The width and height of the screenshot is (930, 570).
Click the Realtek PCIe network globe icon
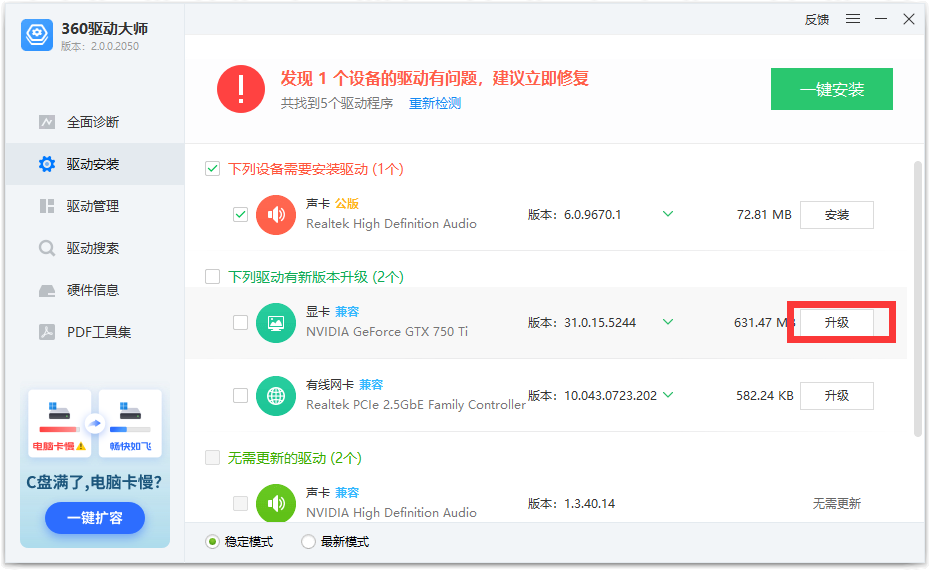(x=276, y=396)
